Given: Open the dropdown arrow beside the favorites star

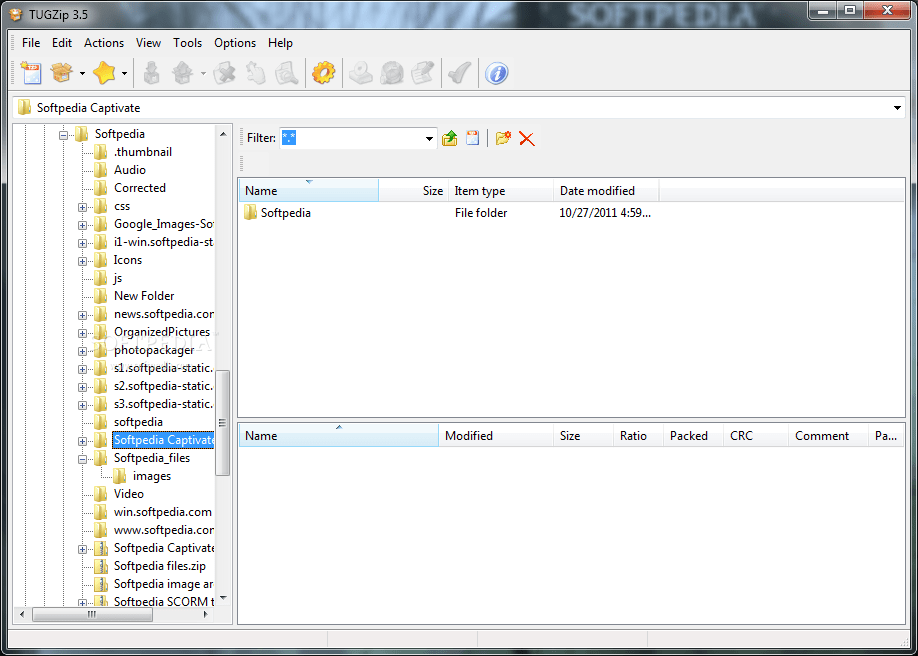Looking at the screenshot, I should (x=124, y=73).
